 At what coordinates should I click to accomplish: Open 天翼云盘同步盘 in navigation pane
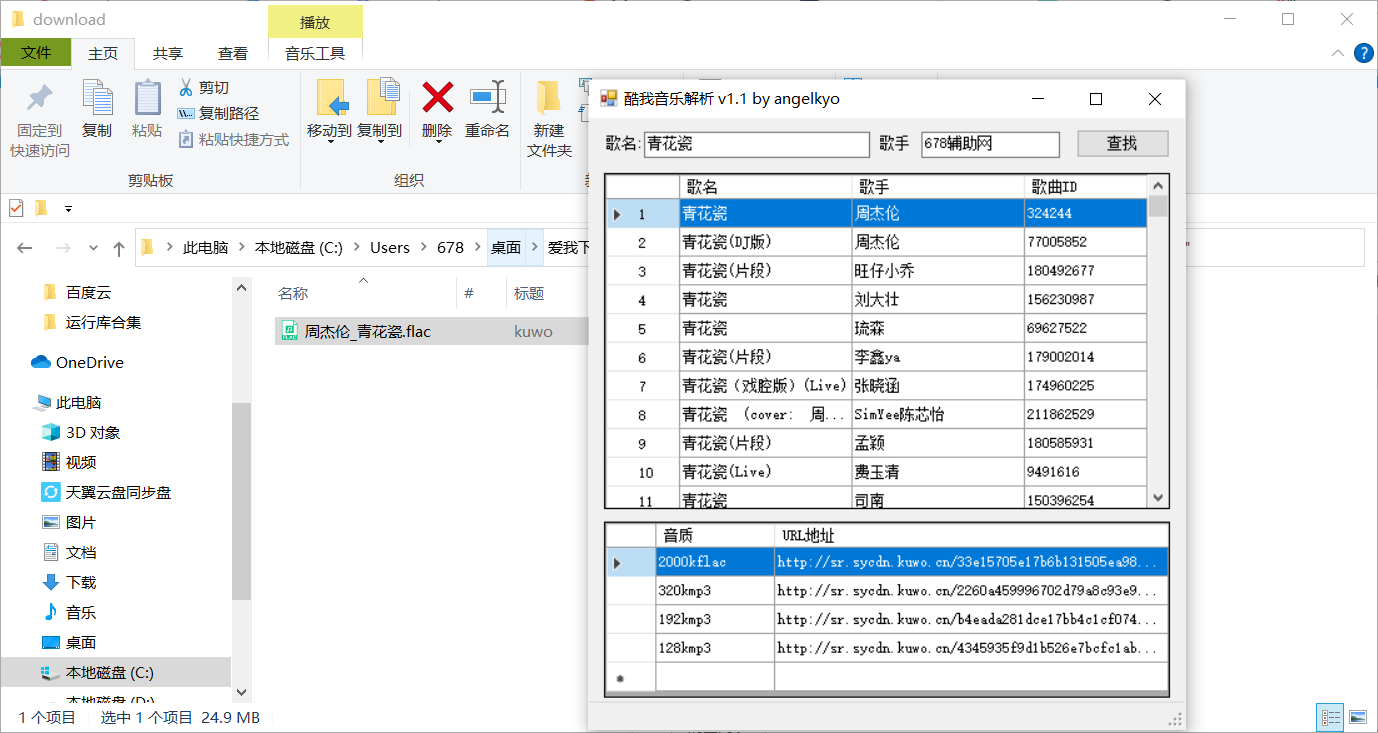click(x=106, y=492)
